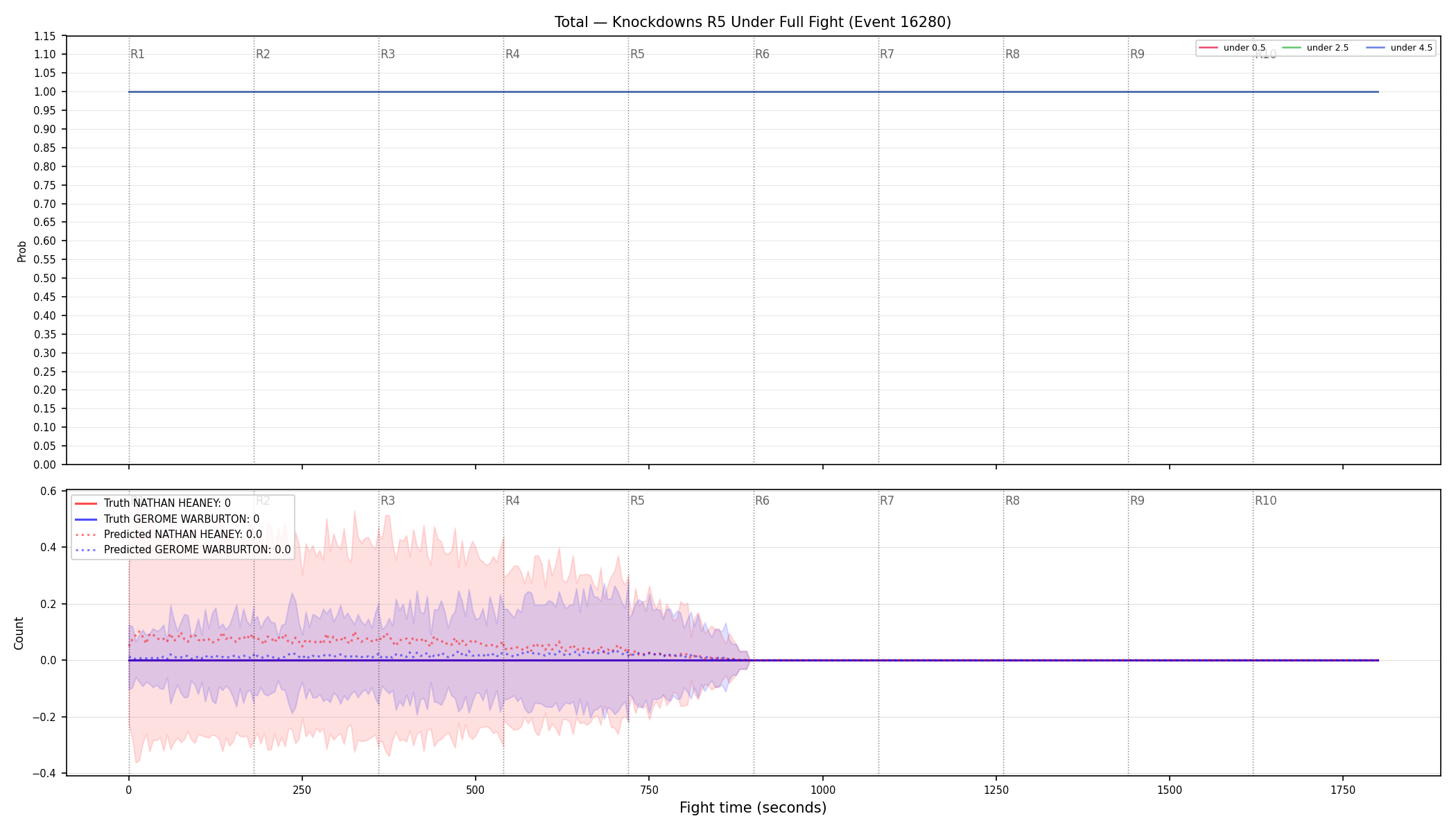Click the 1.15 tick on the Prob axis
The height and width of the screenshot is (832, 1456).
click(45, 36)
